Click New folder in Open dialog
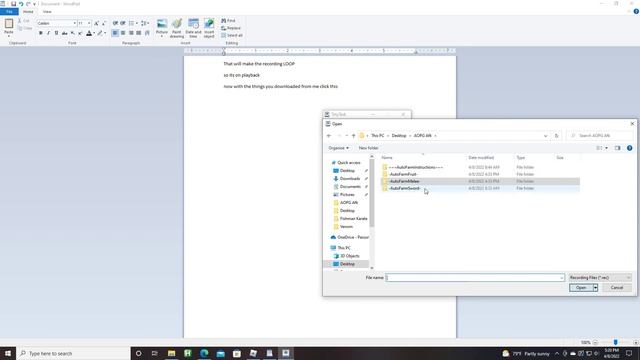640x360 pixels. click(368, 148)
